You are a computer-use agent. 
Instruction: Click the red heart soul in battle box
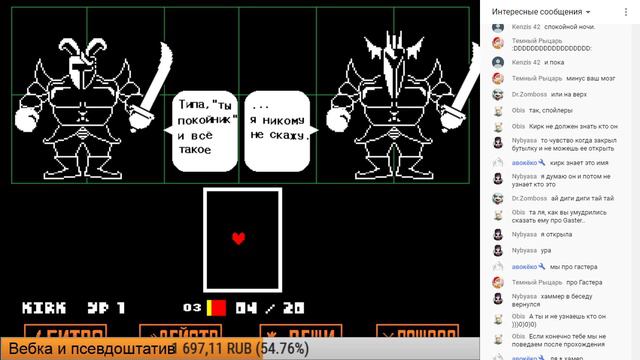(x=239, y=238)
